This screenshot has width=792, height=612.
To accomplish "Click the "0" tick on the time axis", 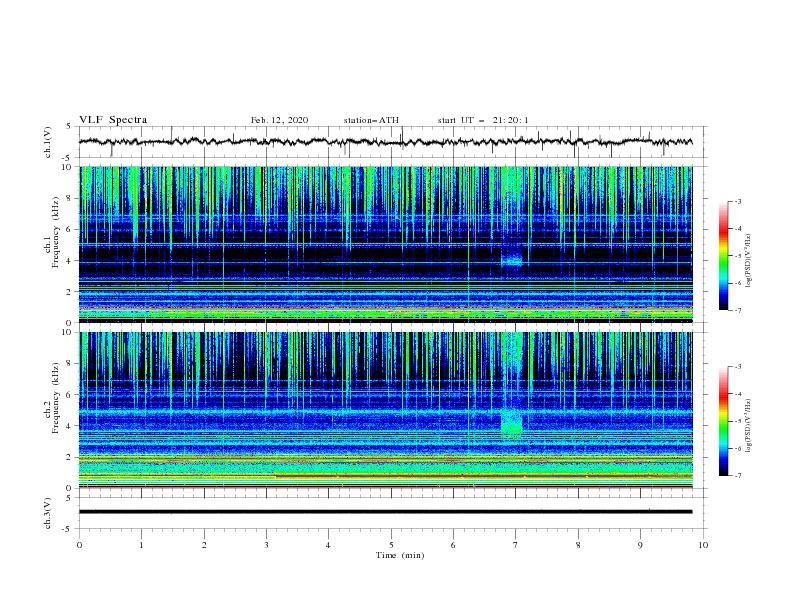I will [79, 545].
